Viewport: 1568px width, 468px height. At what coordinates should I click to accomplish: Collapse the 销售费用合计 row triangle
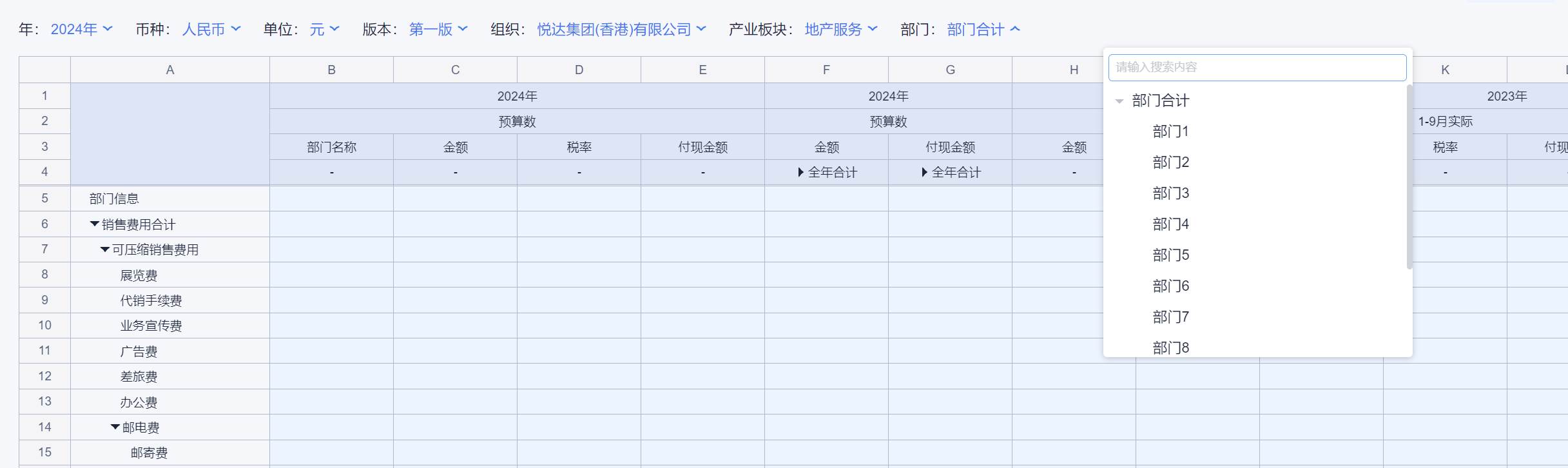coord(95,224)
